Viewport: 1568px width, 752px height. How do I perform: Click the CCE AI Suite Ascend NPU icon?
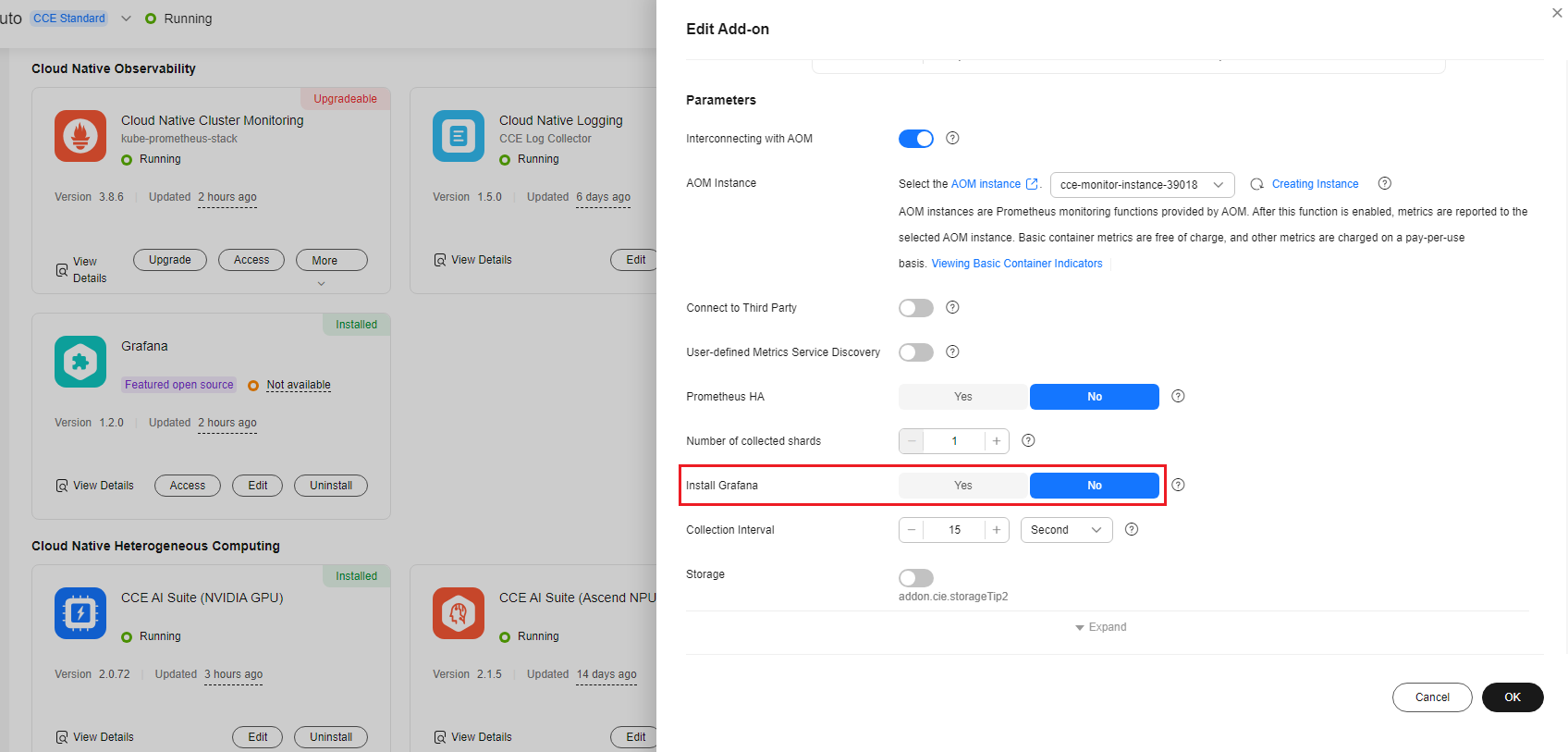459,613
